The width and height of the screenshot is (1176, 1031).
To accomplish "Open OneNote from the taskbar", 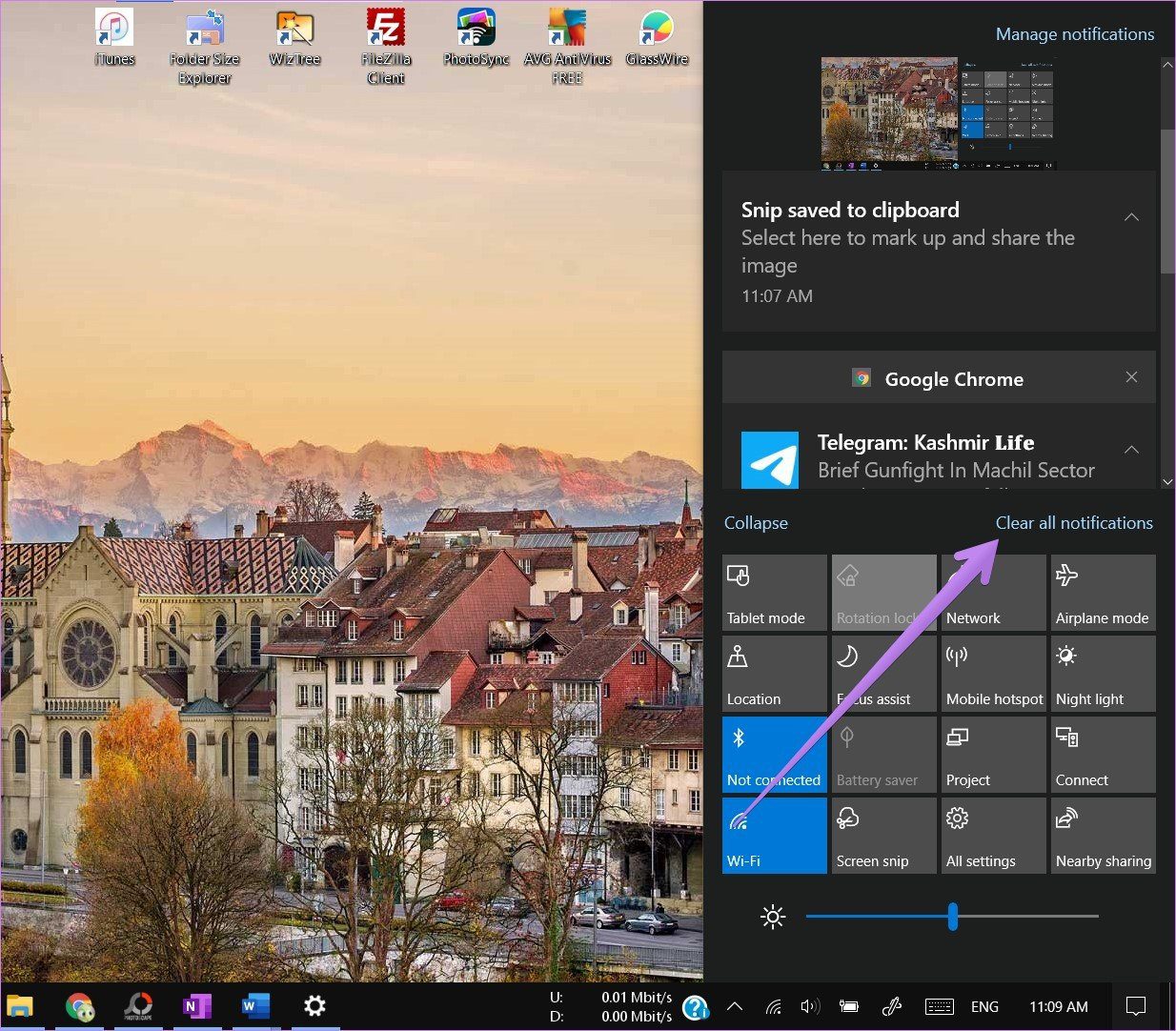I will coord(196,1006).
